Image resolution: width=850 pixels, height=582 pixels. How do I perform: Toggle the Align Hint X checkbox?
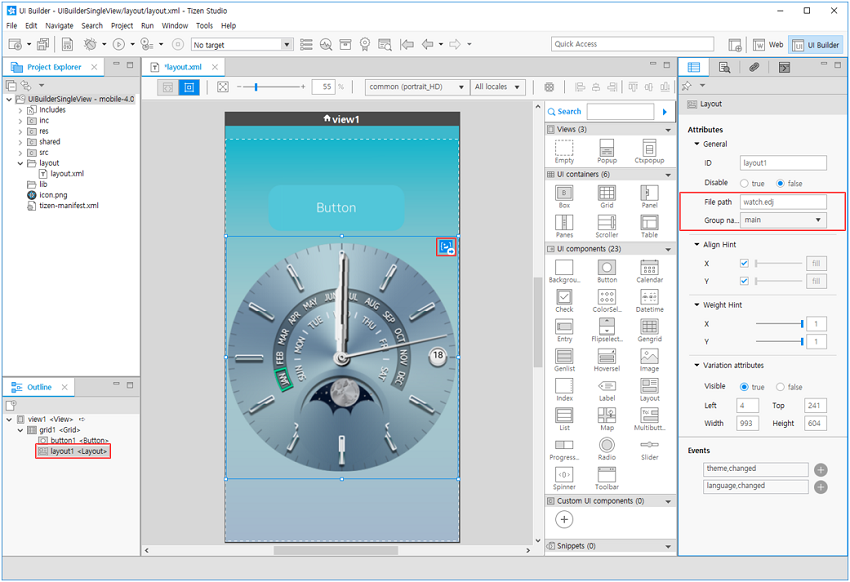pyautogui.click(x=743, y=263)
